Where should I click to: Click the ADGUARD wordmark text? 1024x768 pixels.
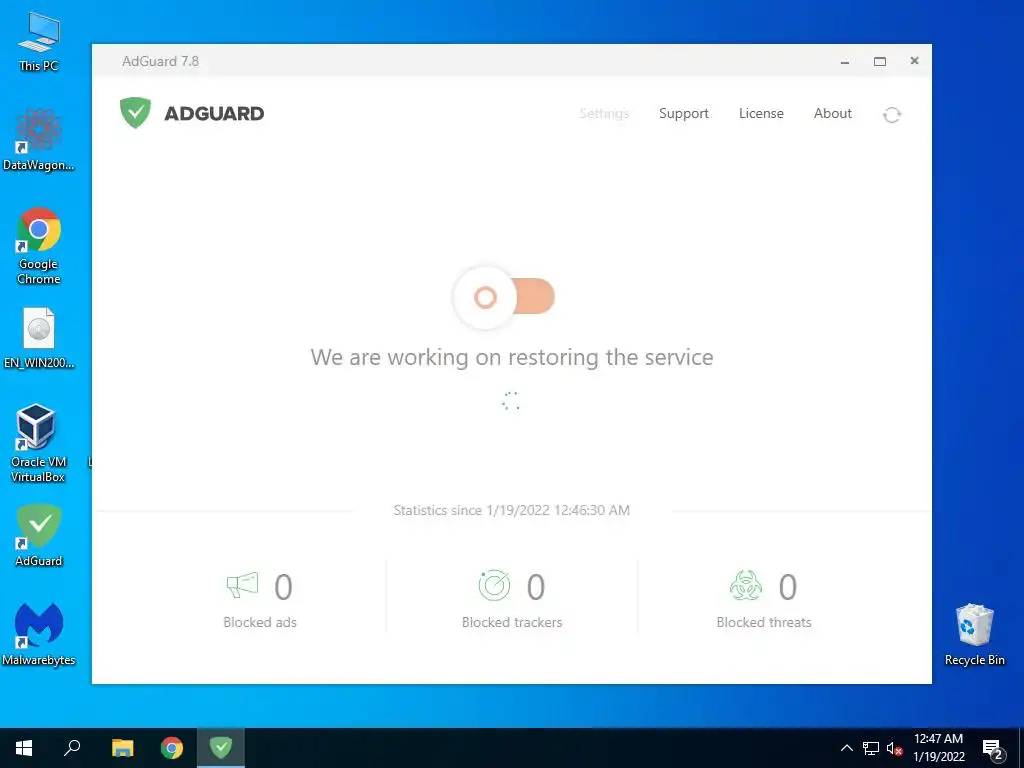(x=214, y=114)
